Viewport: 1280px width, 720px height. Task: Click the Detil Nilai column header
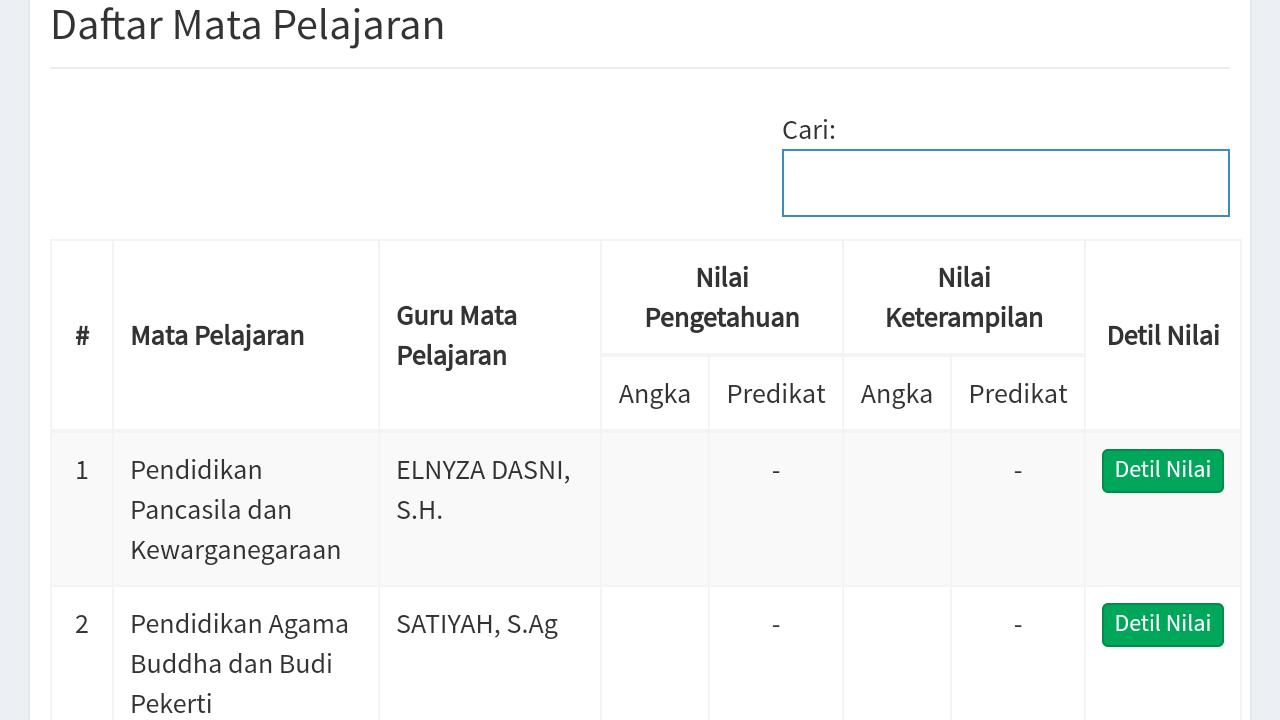1162,336
